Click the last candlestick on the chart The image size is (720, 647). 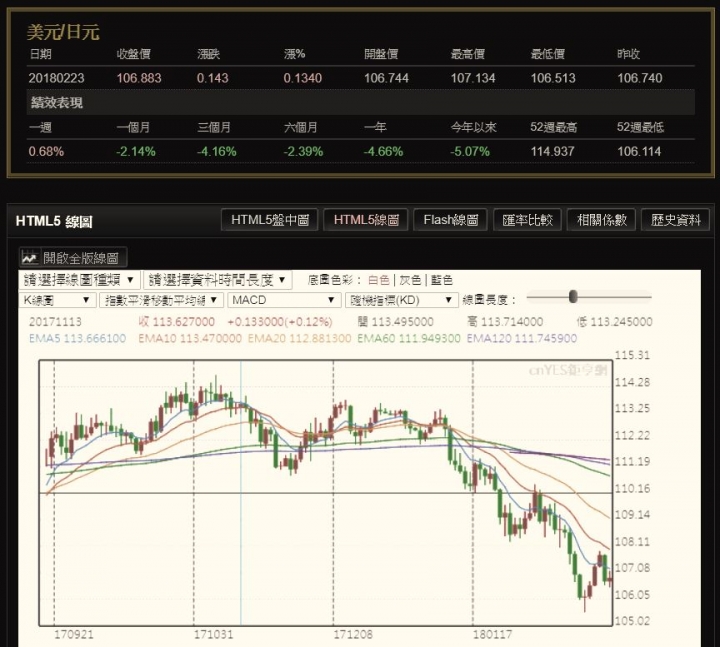coord(608,575)
